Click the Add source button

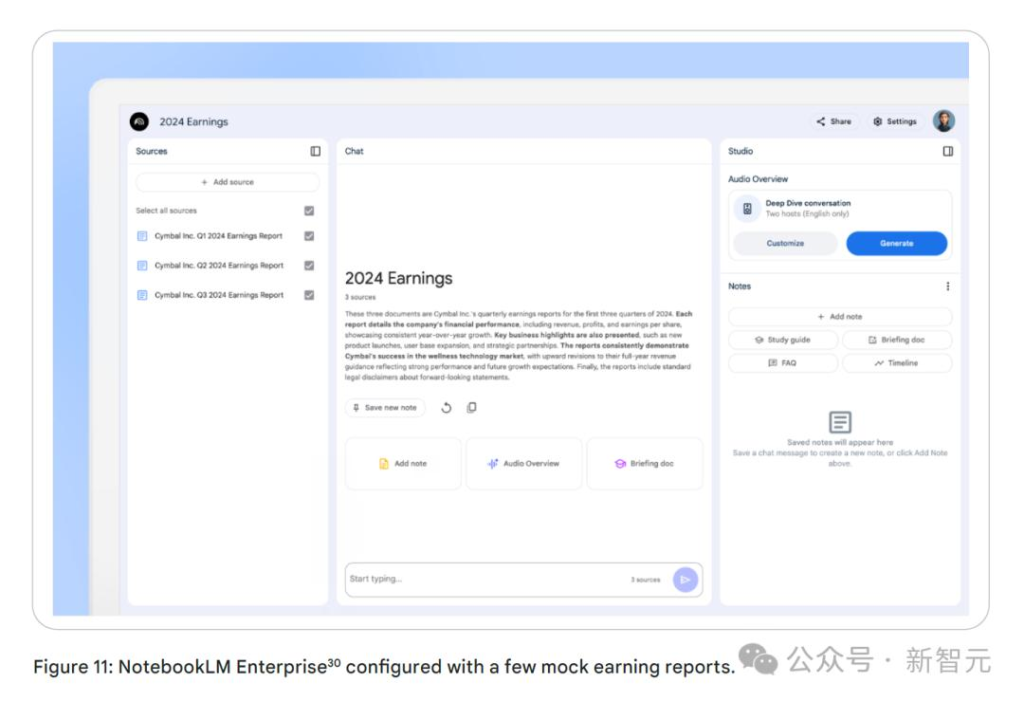227,183
